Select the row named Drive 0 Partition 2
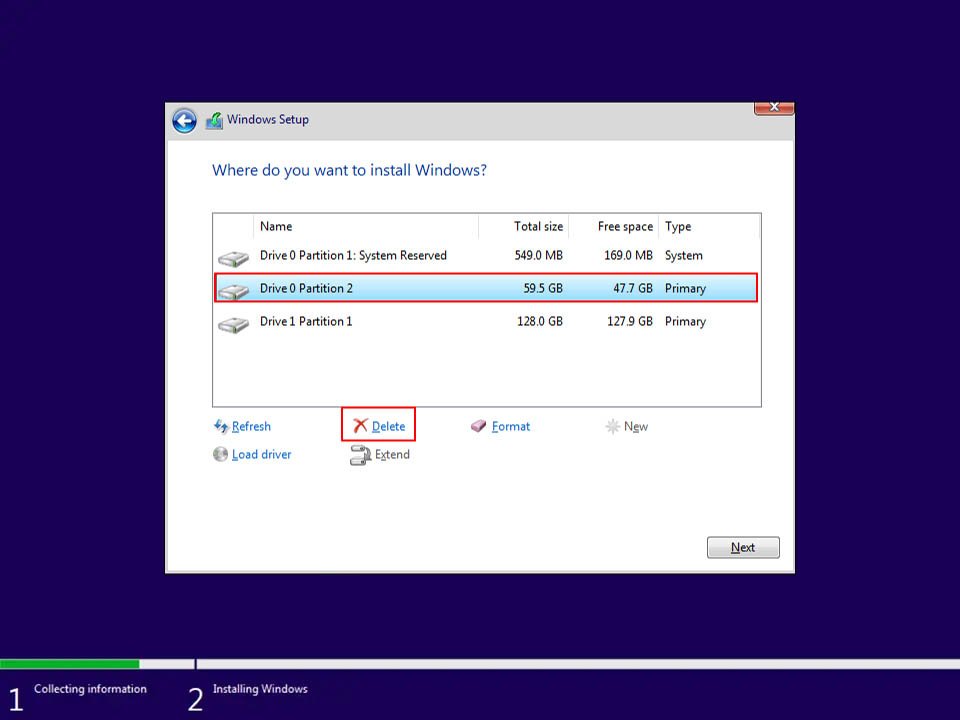 (x=486, y=288)
